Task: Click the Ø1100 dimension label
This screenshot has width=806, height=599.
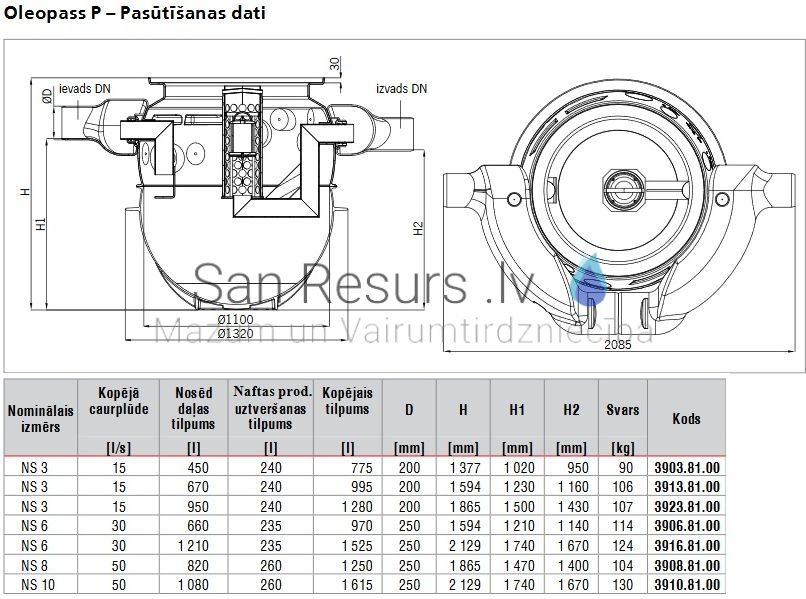Action: pos(235,320)
